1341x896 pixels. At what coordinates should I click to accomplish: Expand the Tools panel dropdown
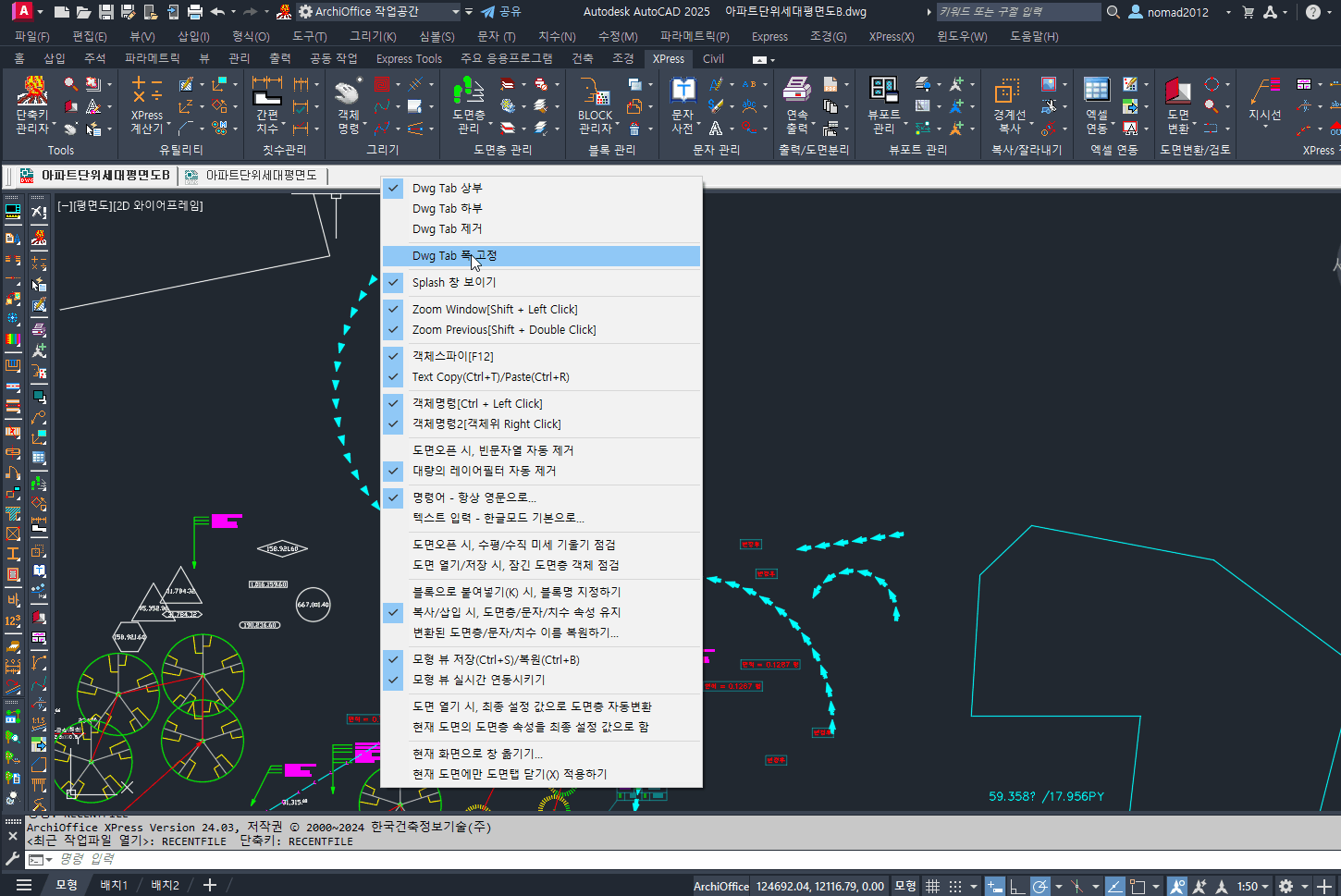[60, 150]
